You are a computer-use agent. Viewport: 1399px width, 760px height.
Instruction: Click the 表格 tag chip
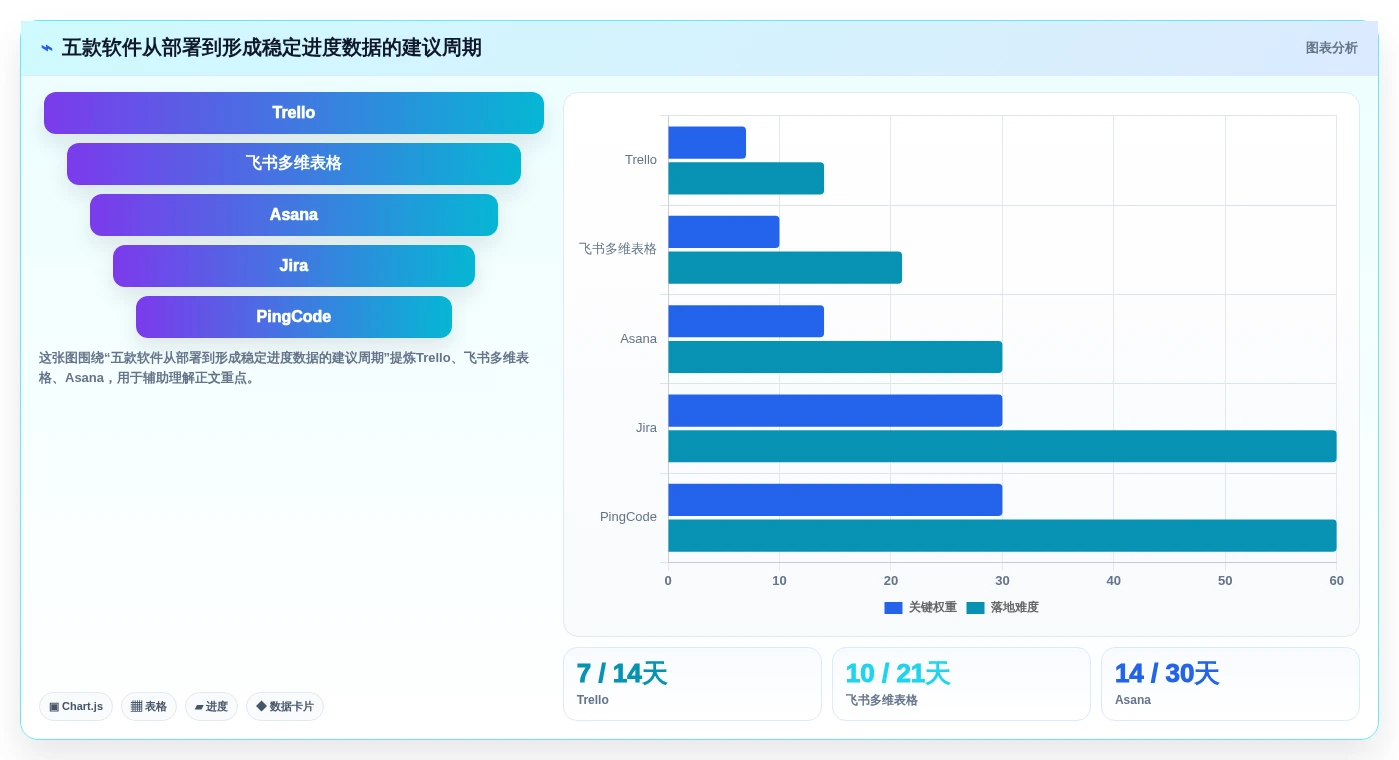pyautogui.click(x=149, y=707)
